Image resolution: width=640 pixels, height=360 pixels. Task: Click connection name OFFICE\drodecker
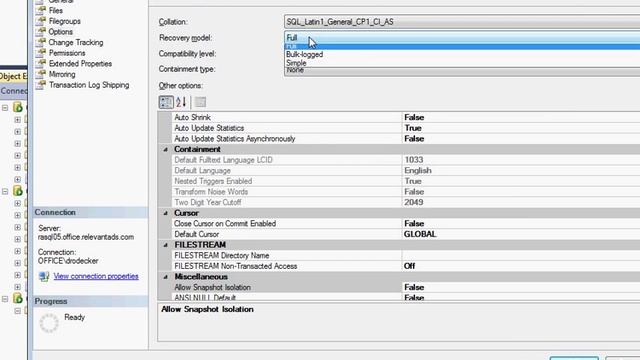[68, 260]
